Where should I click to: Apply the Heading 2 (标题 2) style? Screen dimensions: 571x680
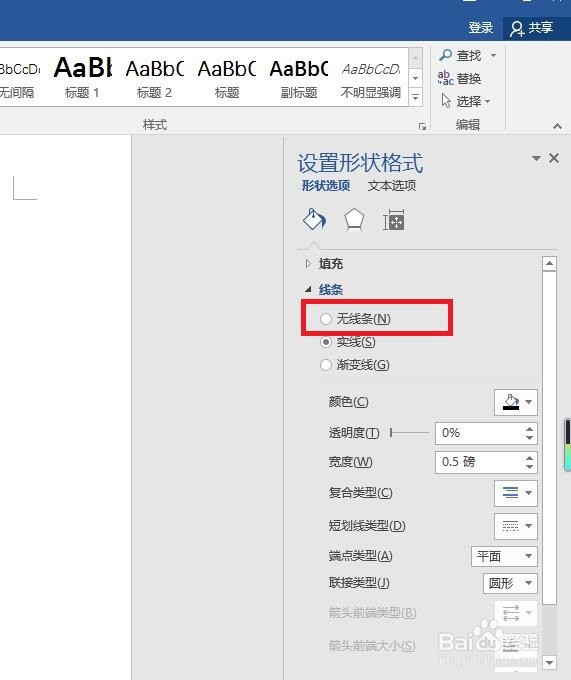[154, 78]
